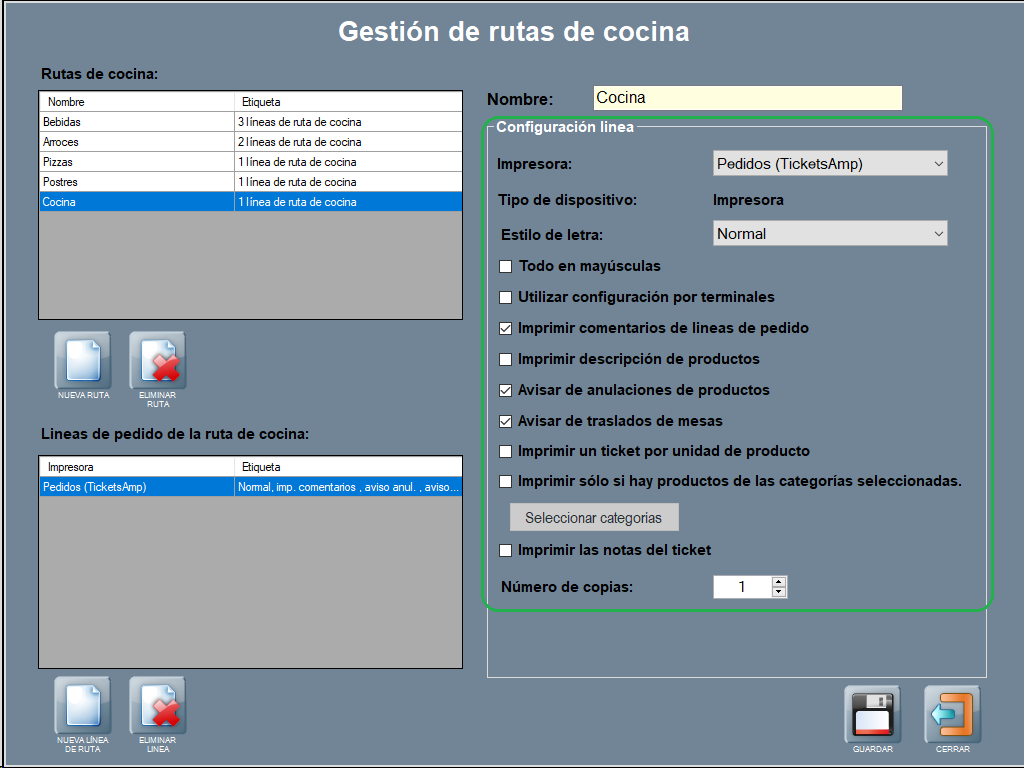Open the Impresora dropdown
Viewport: 1024px width, 768px height.
[x=830, y=163]
